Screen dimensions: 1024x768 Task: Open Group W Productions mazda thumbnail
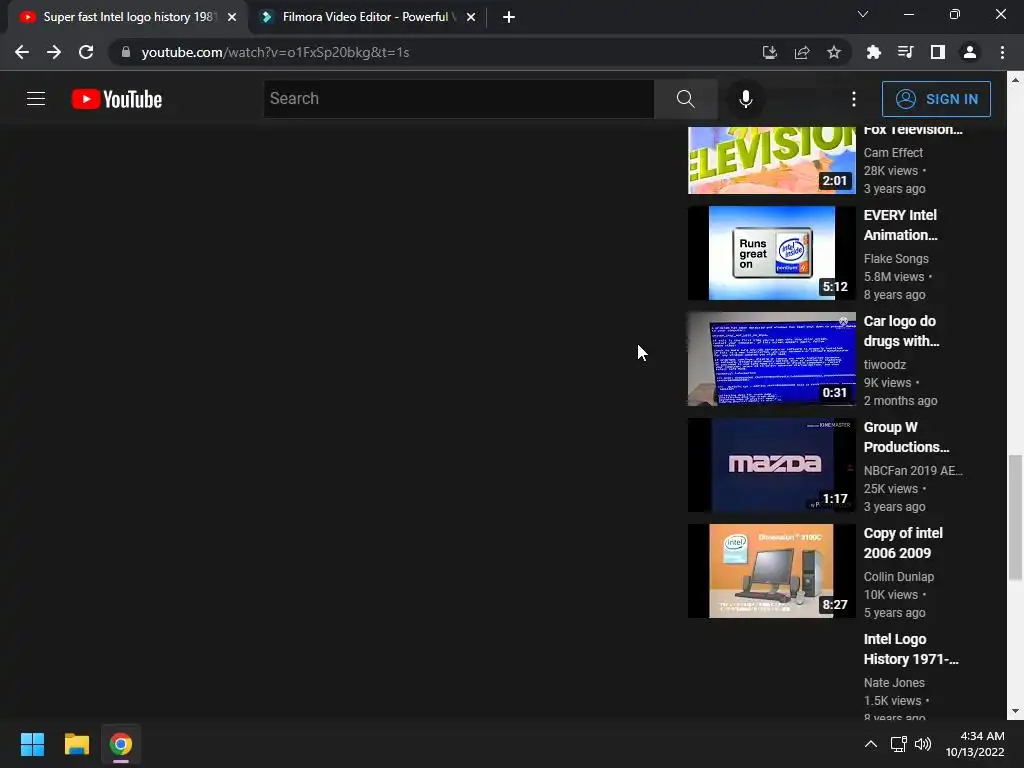pyautogui.click(x=772, y=465)
